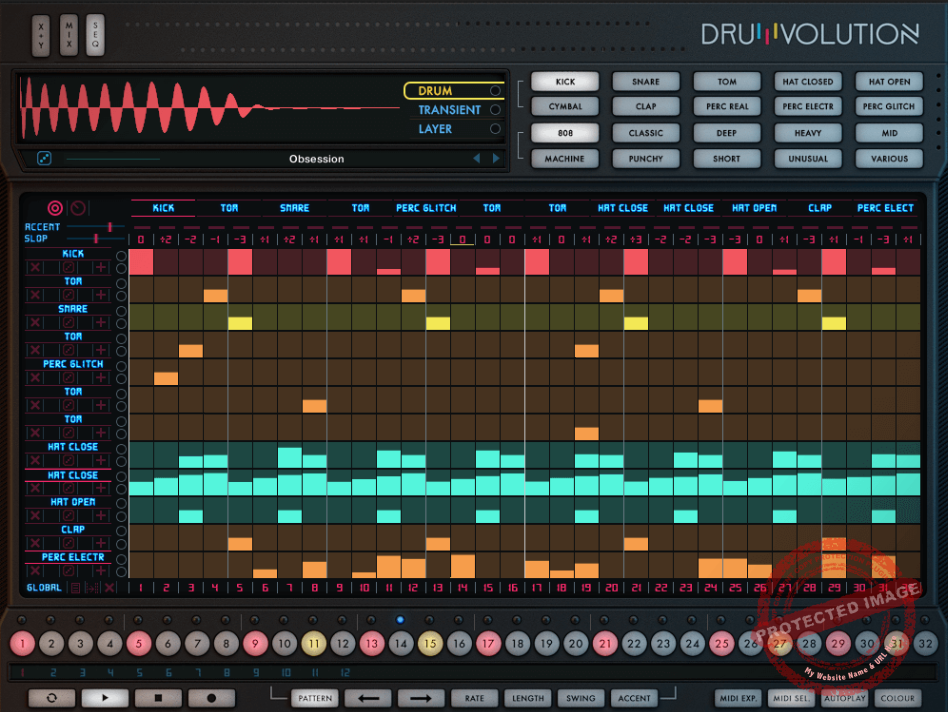Open the X+Y view button
This screenshot has height=712, width=948.
[41, 35]
